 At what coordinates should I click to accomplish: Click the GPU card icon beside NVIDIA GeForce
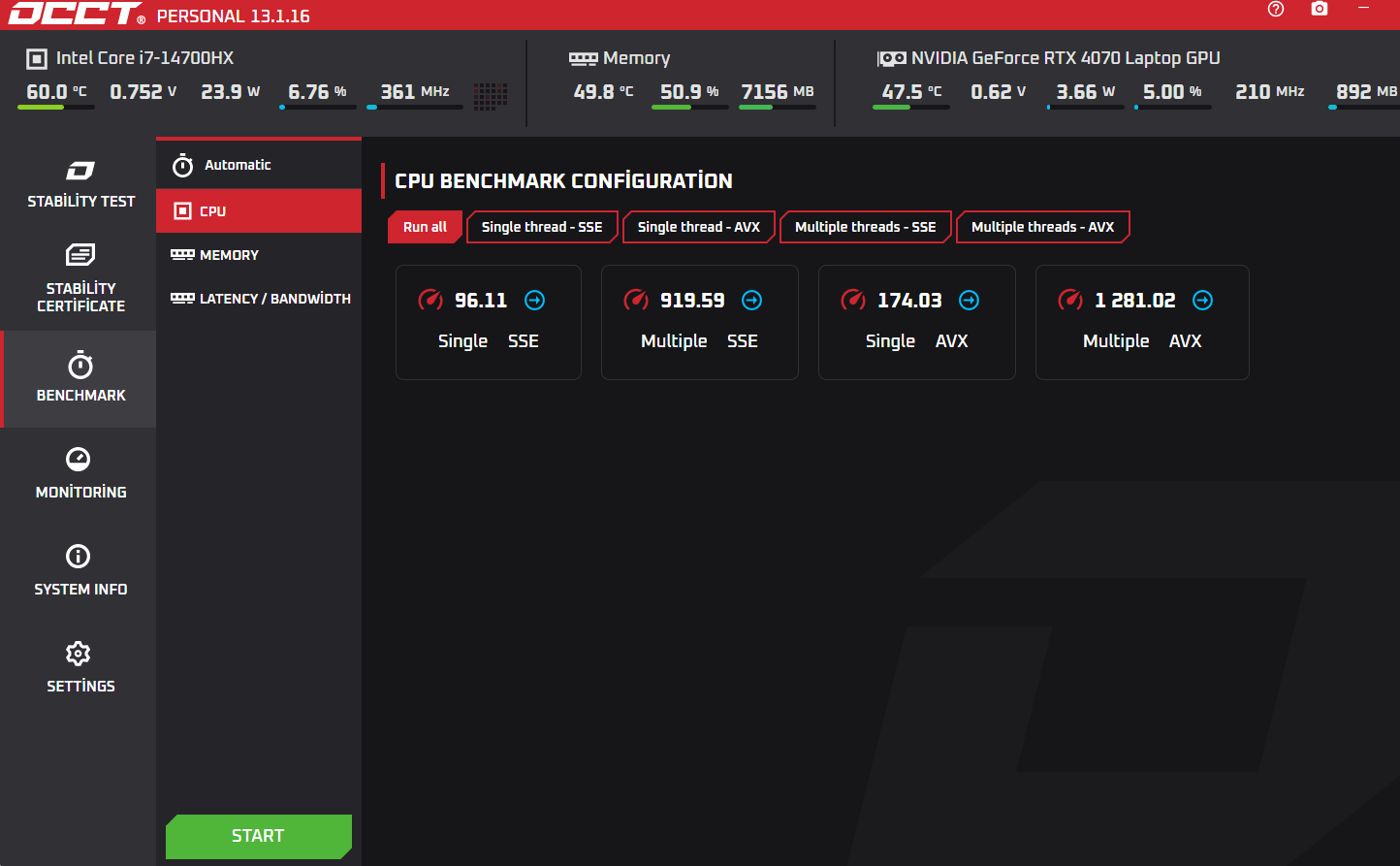891,59
